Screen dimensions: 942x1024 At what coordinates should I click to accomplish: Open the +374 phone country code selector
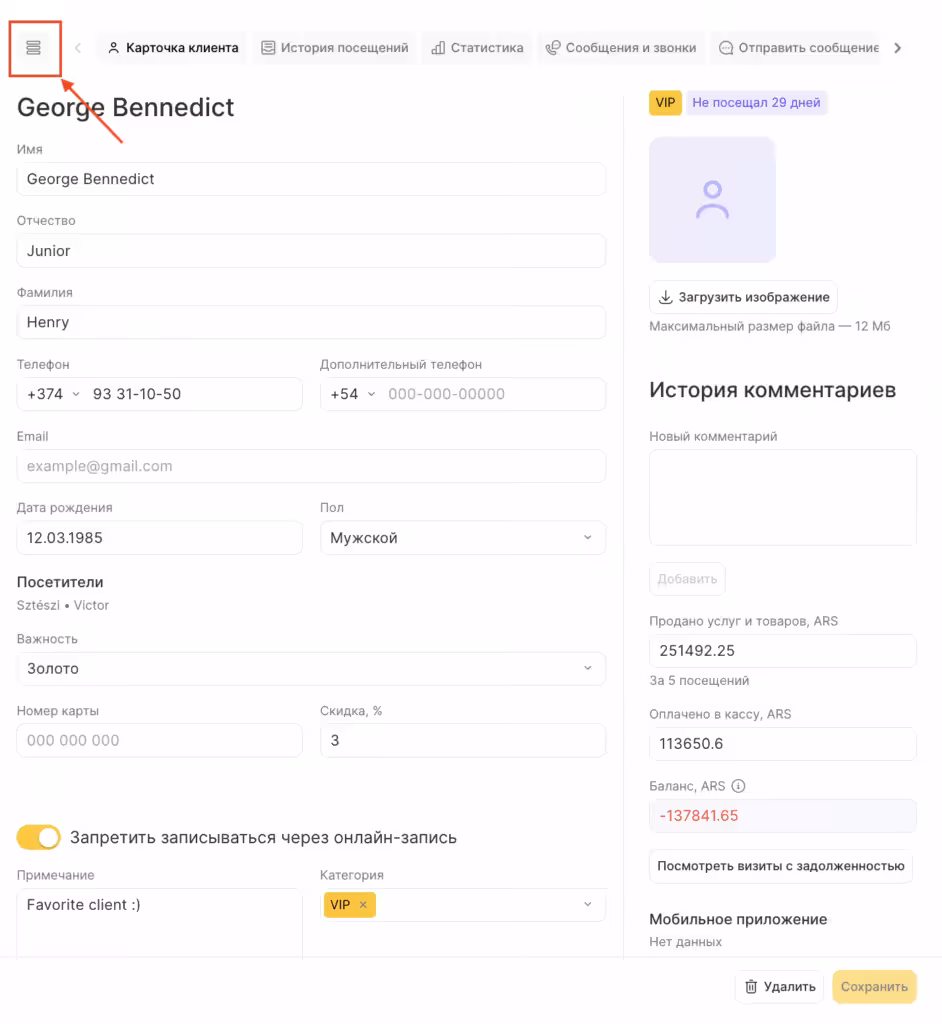[x=52, y=394]
